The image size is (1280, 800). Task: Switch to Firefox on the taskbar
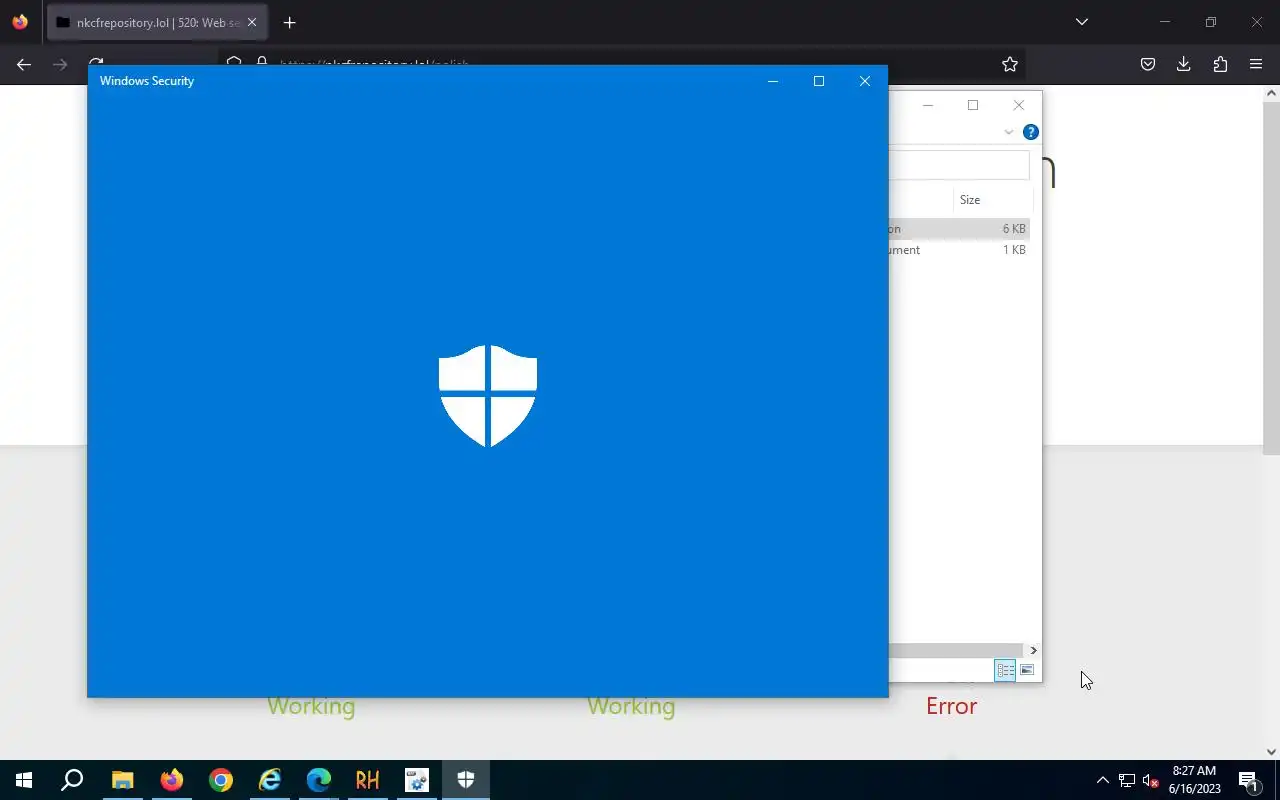[x=171, y=780]
